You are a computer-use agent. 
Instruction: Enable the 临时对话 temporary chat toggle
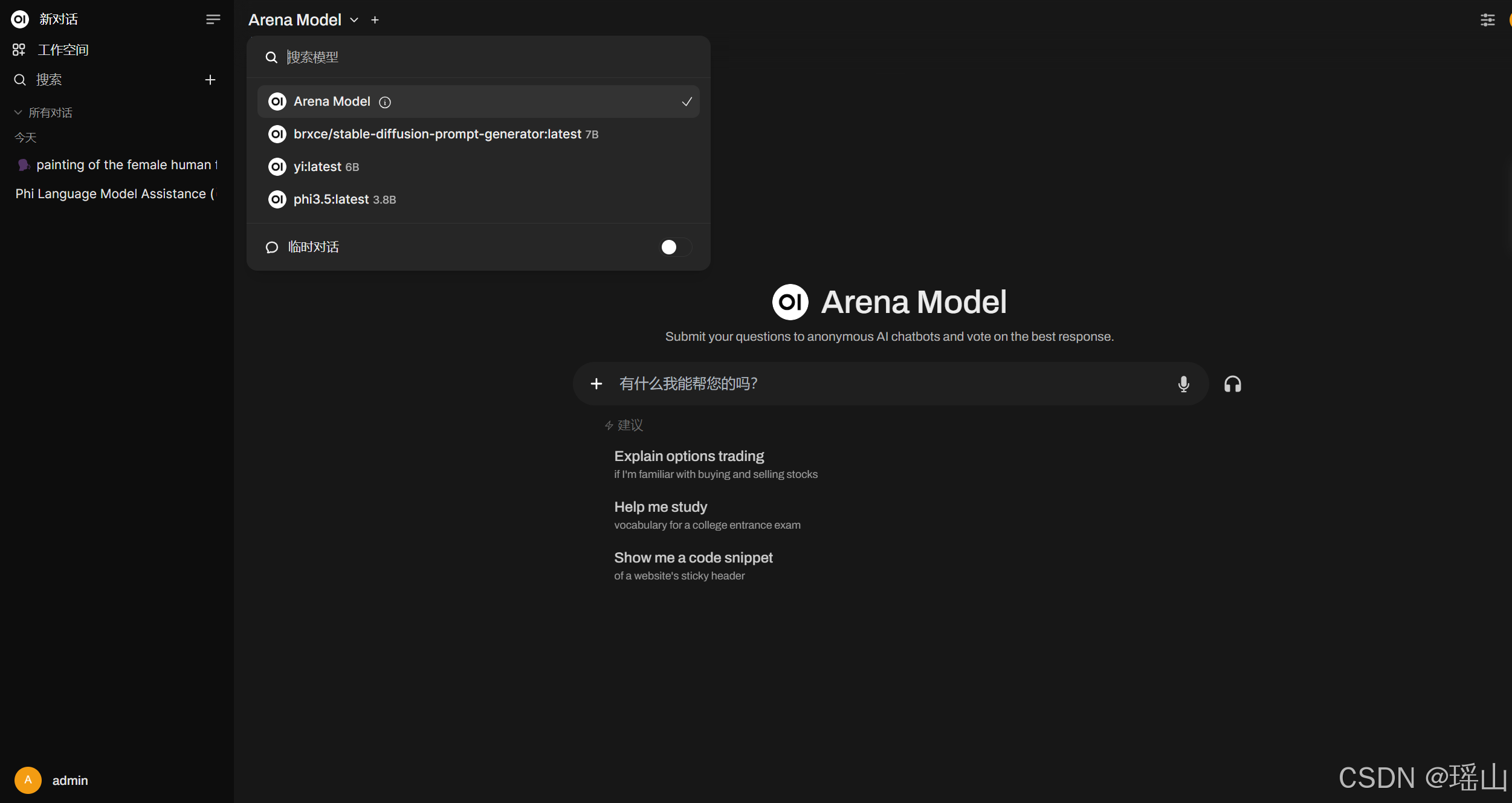click(x=674, y=247)
